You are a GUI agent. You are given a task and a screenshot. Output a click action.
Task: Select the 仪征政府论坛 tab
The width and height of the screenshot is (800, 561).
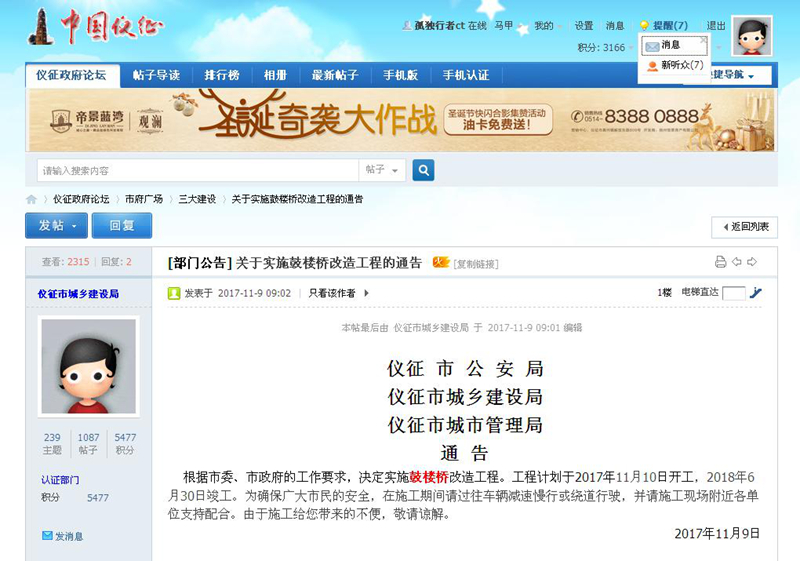point(71,75)
